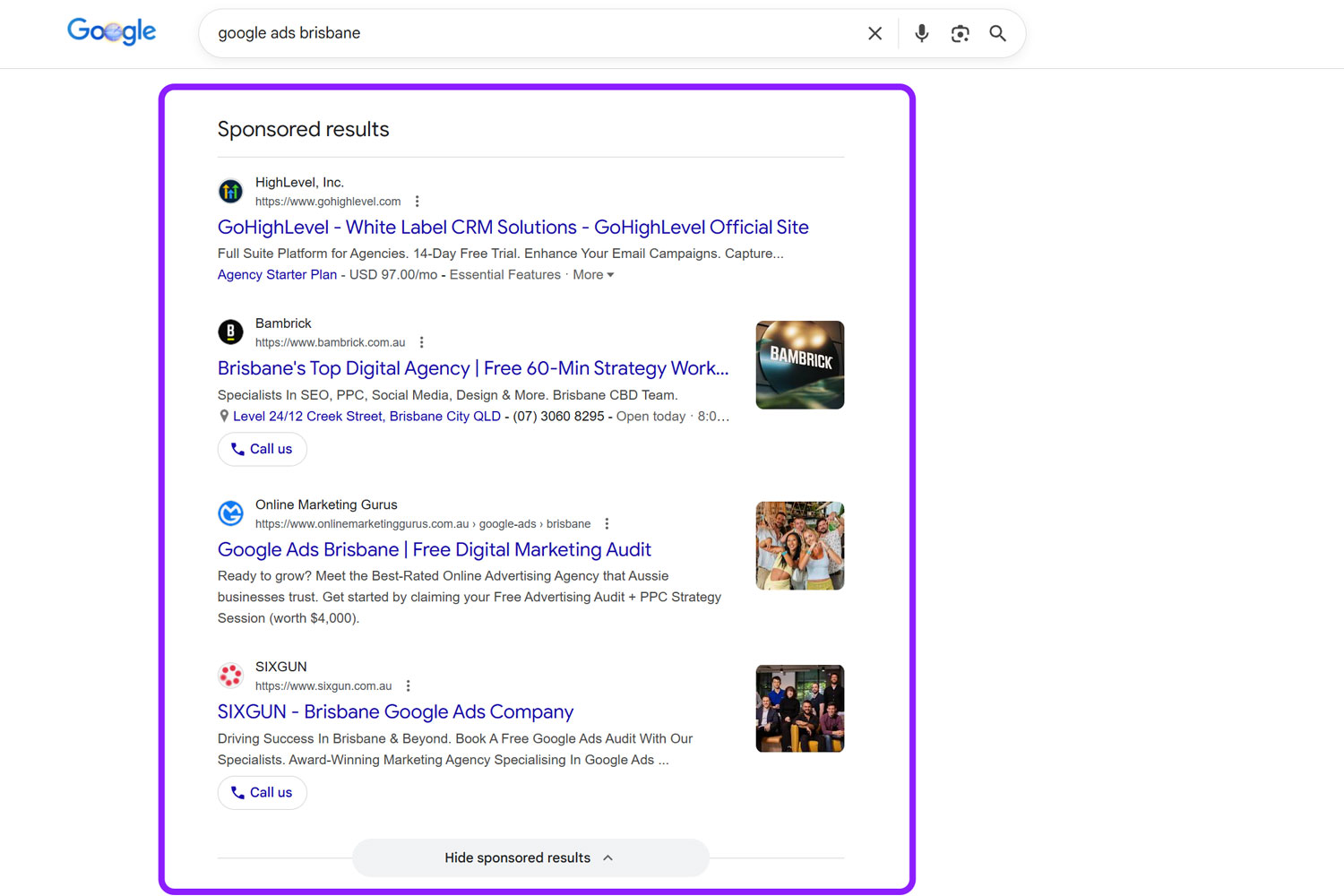The width and height of the screenshot is (1344, 896).
Task: Click the Online Marketing Gurus team photo thumbnail
Action: (x=800, y=546)
